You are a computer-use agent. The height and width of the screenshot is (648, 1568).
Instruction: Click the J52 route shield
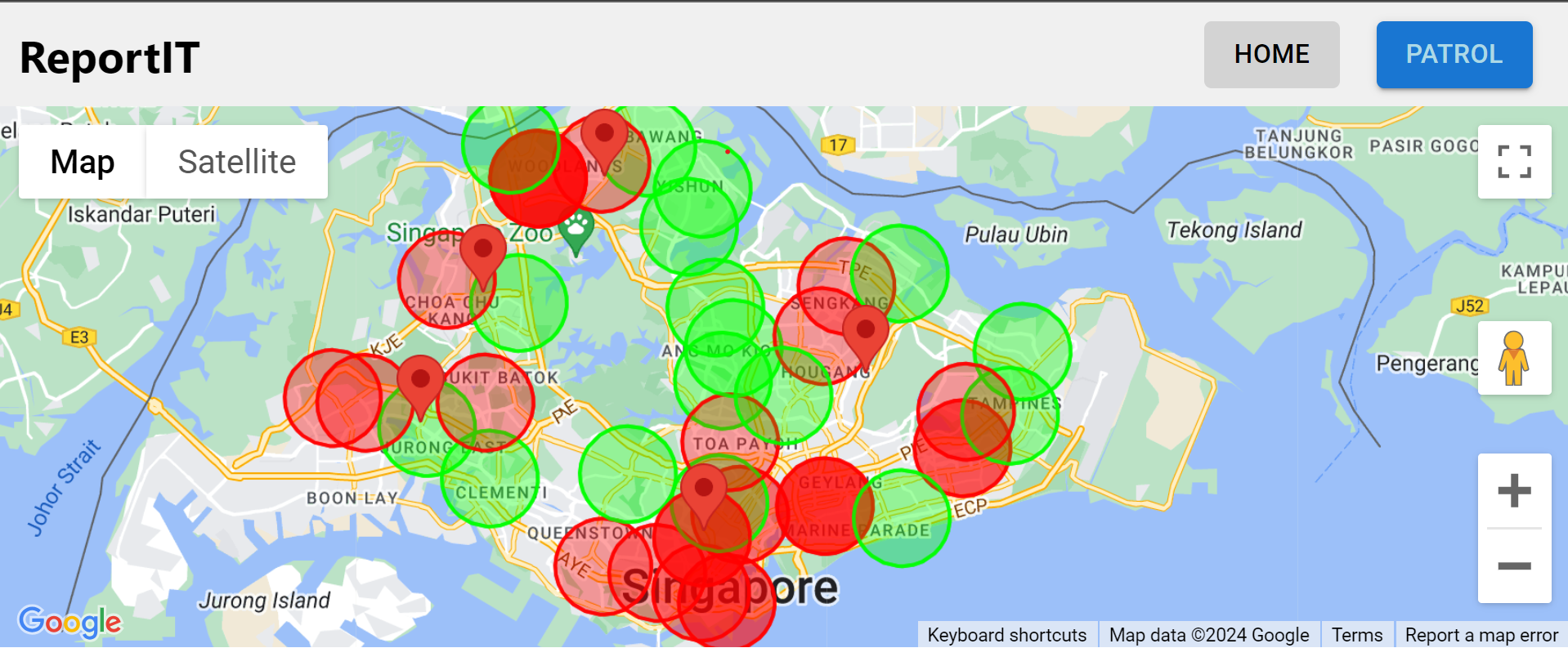(1470, 306)
